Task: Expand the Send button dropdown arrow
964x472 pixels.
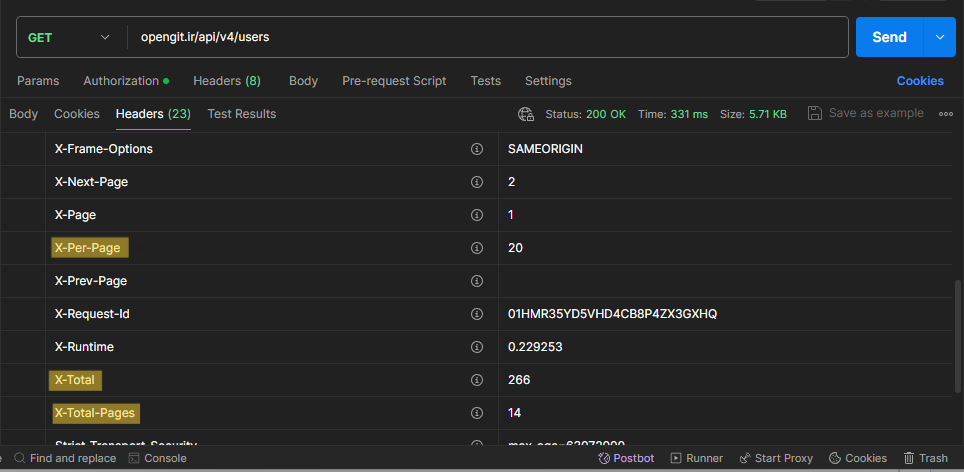Action: [x=939, y=38]
